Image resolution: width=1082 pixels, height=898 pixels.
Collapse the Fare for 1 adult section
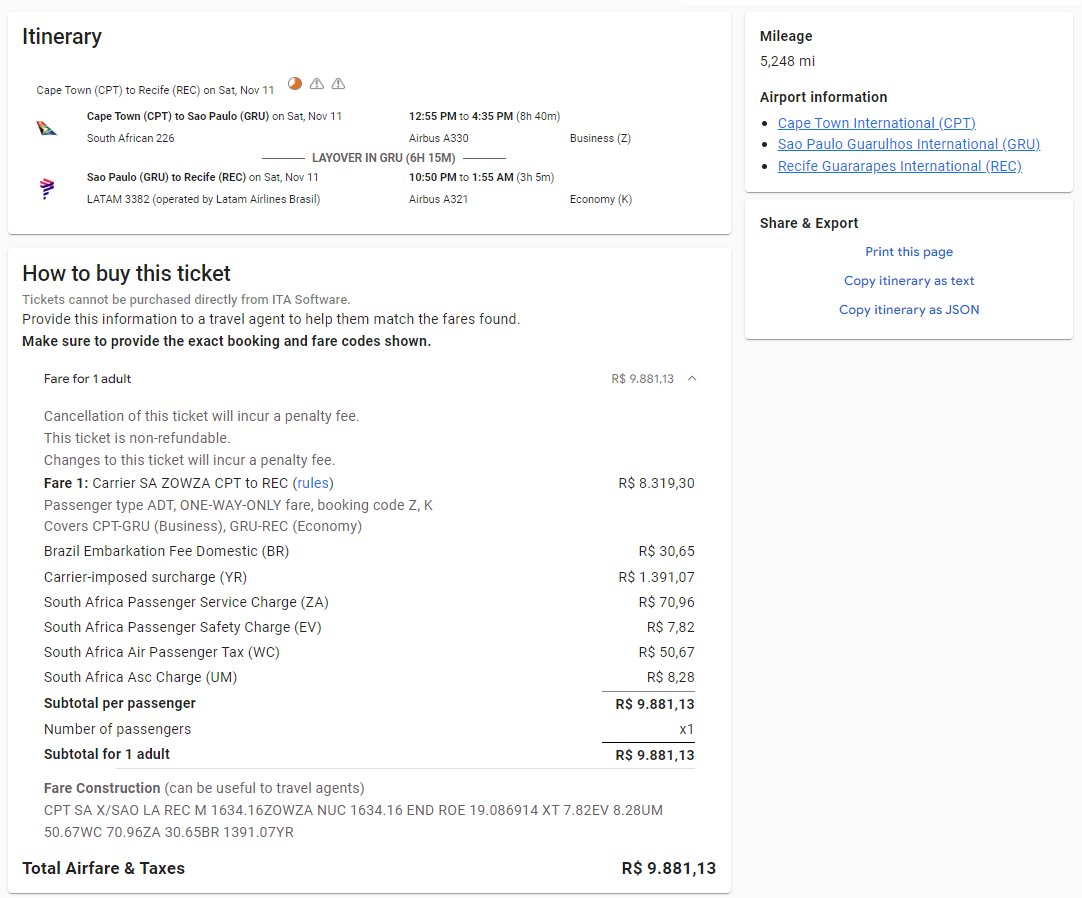692,378
